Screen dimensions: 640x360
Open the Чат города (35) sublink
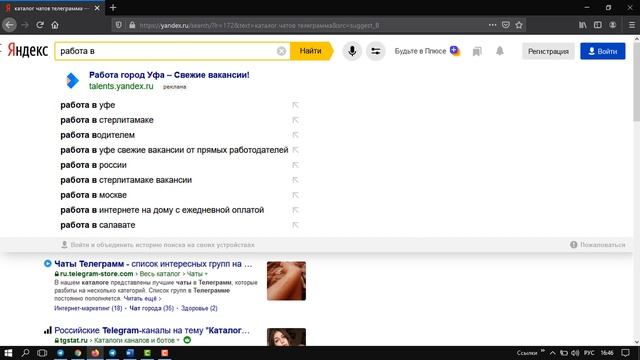tap(151, 308)
